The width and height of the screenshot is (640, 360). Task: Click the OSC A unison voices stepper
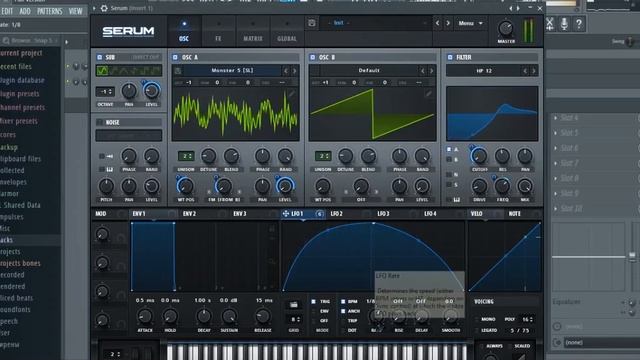pyautogui.click(x=186, y=156)
